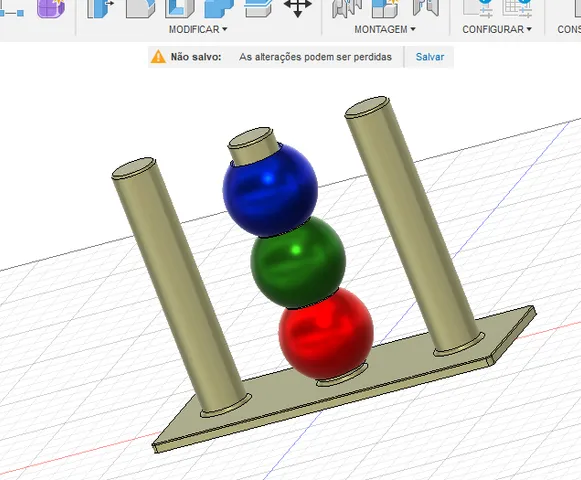
Task: Activate the Combine bodies tool icon
Action: pos(219,8)
